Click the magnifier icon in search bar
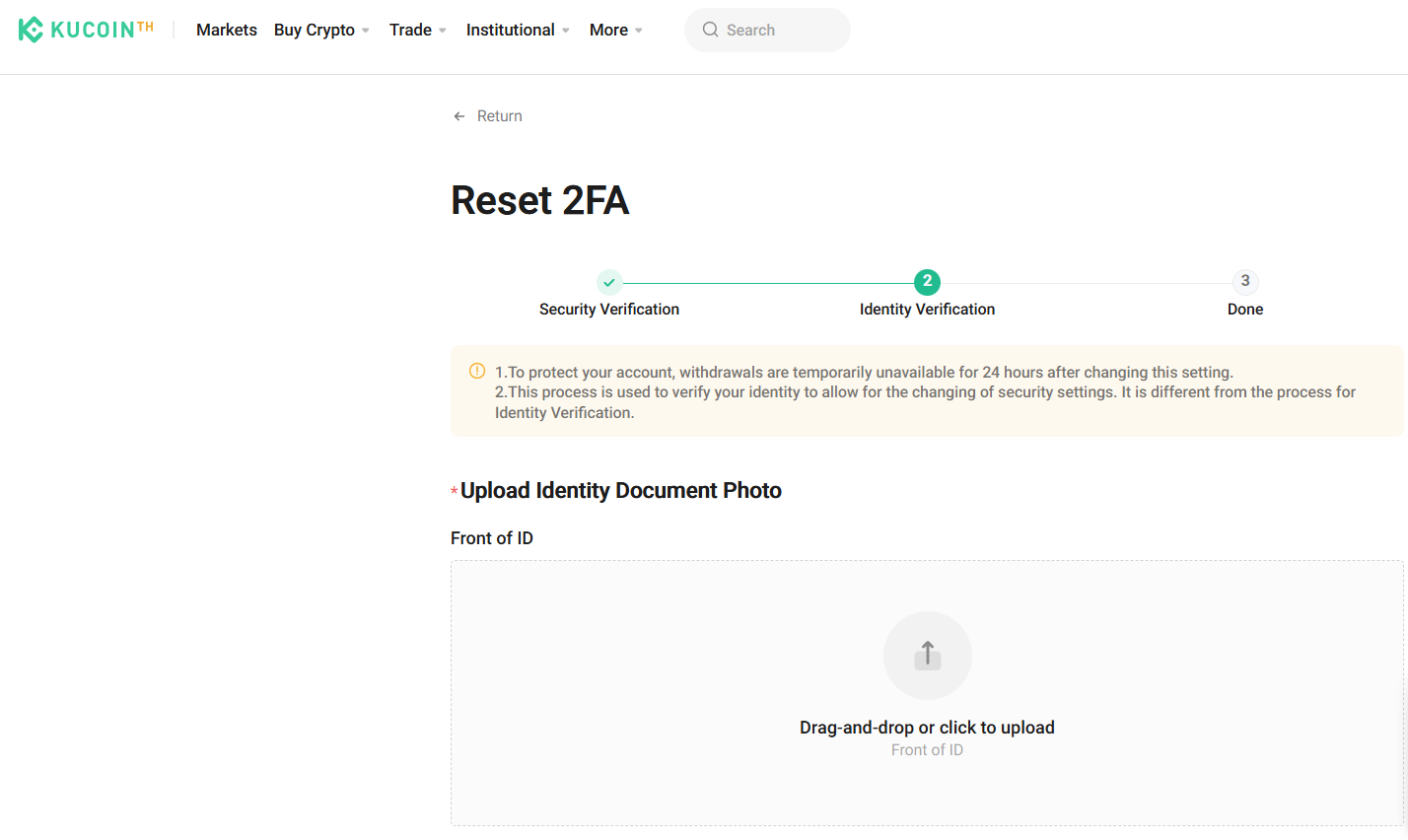The width and height of the screenshot is (1408, 840). point(710,30)
